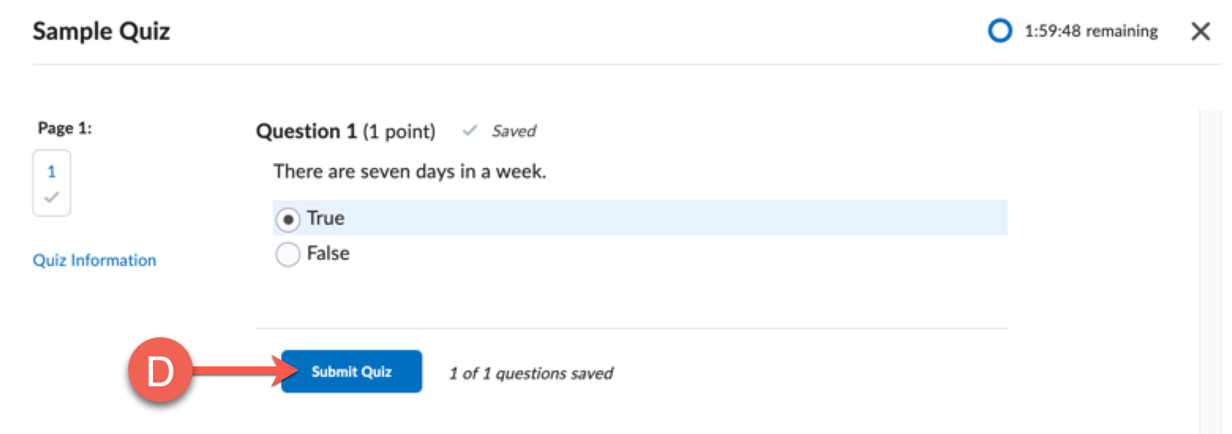Click the blue timer circle icon

click(999, 32)
